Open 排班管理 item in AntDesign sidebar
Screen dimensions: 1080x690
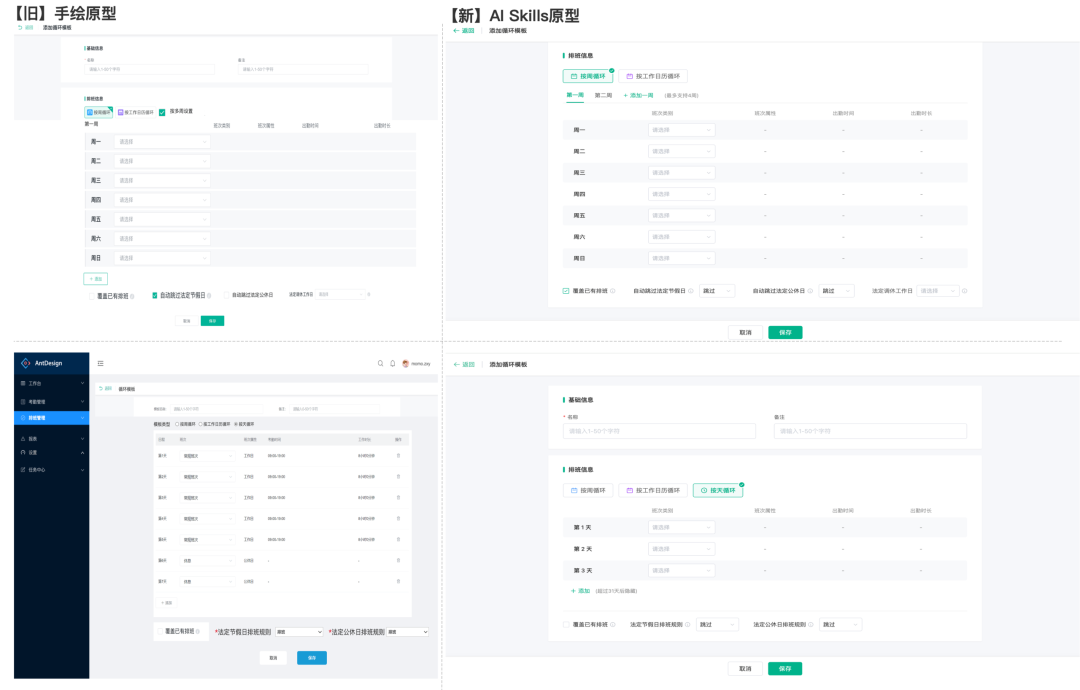(51, 417)
